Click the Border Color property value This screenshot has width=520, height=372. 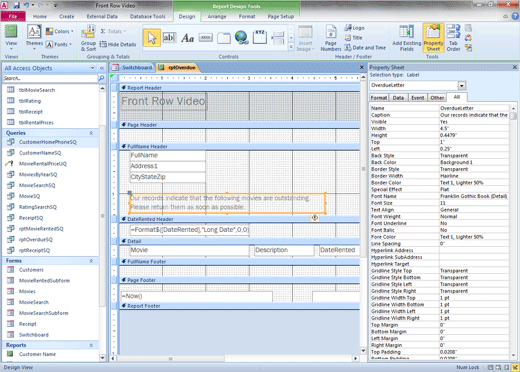pos(474,183)
